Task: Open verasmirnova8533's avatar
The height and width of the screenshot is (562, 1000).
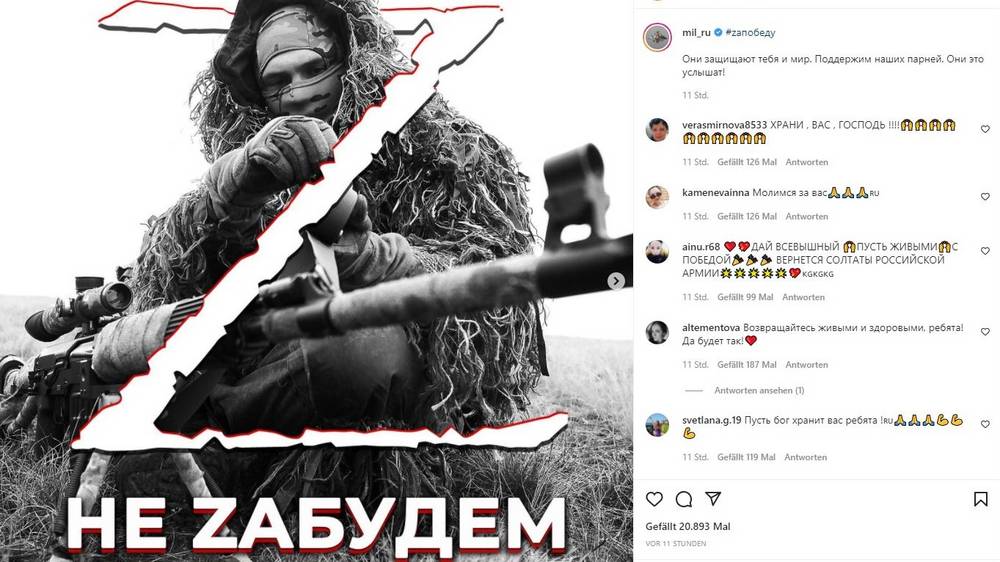Action: (x=657, y=129)
